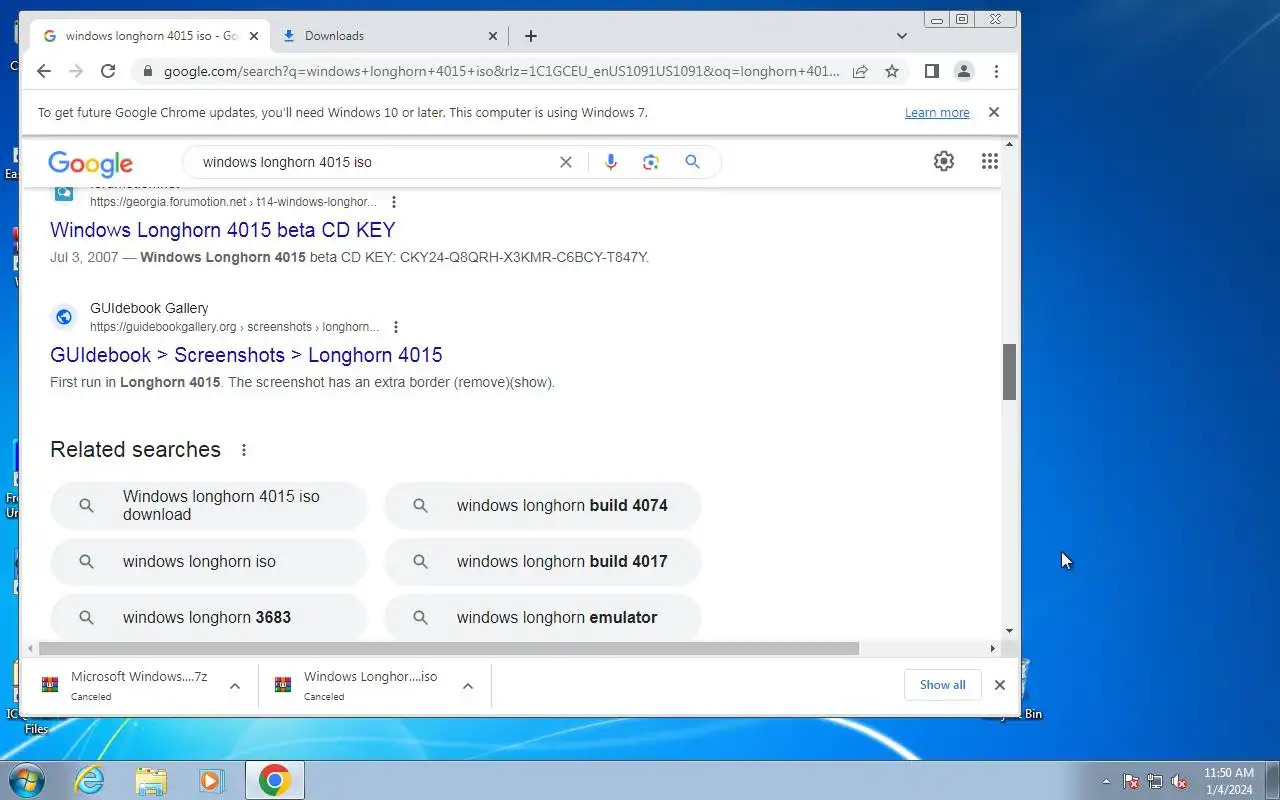The width and height of the screenshot is (1280, 800).
Task: Search Windows longhorn 4015 iso download
Action: (209, 506)
